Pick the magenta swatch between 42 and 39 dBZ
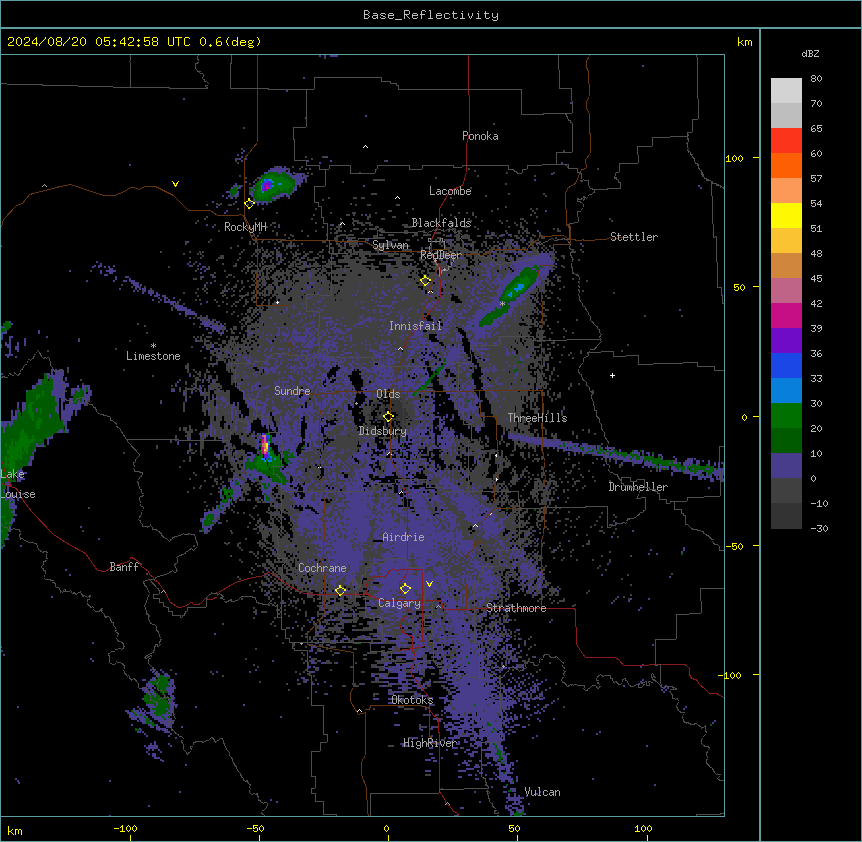The image size is (862, 842). click(786, 315)
